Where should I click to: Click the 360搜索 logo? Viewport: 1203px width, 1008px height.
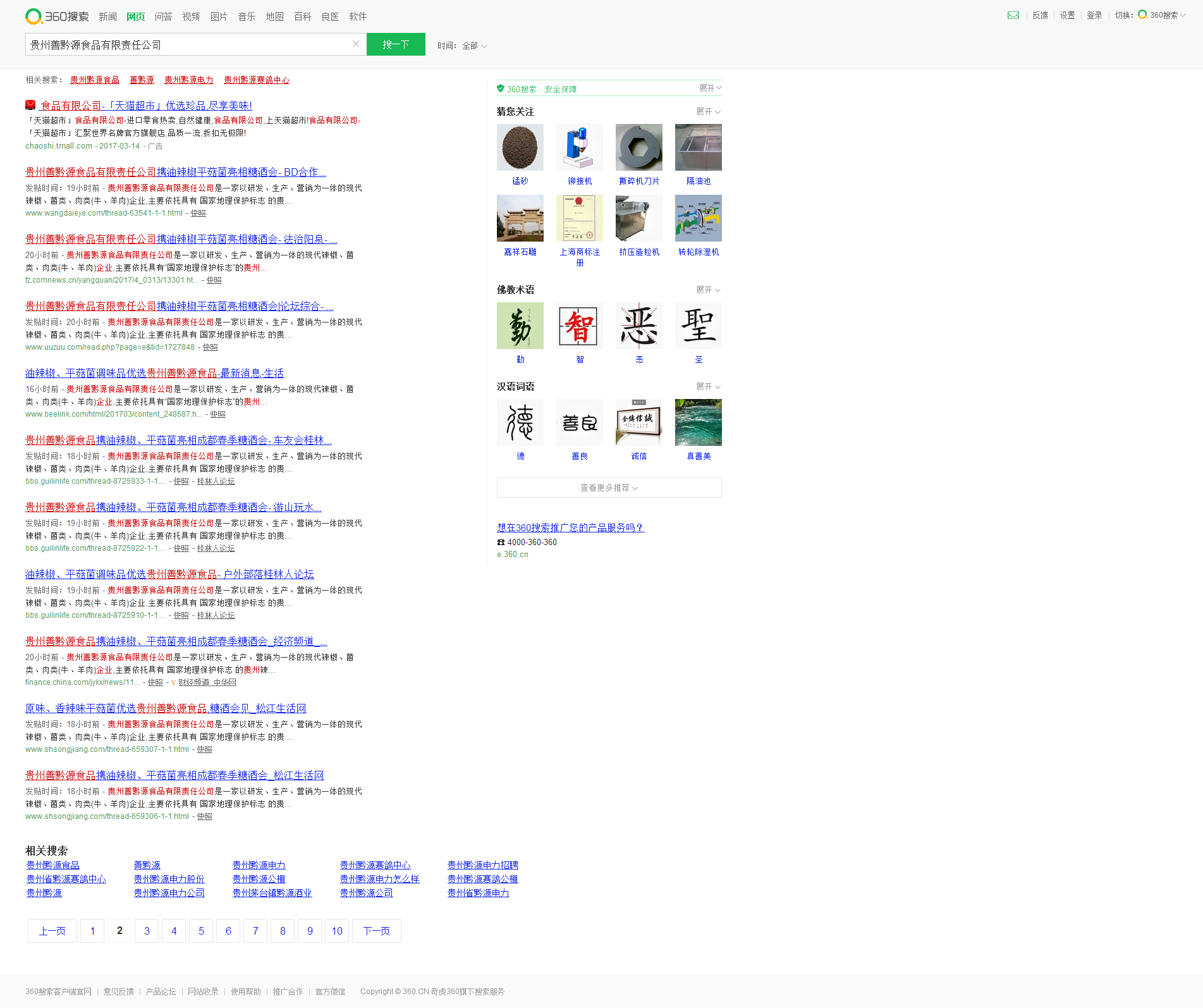click(57, 16)
